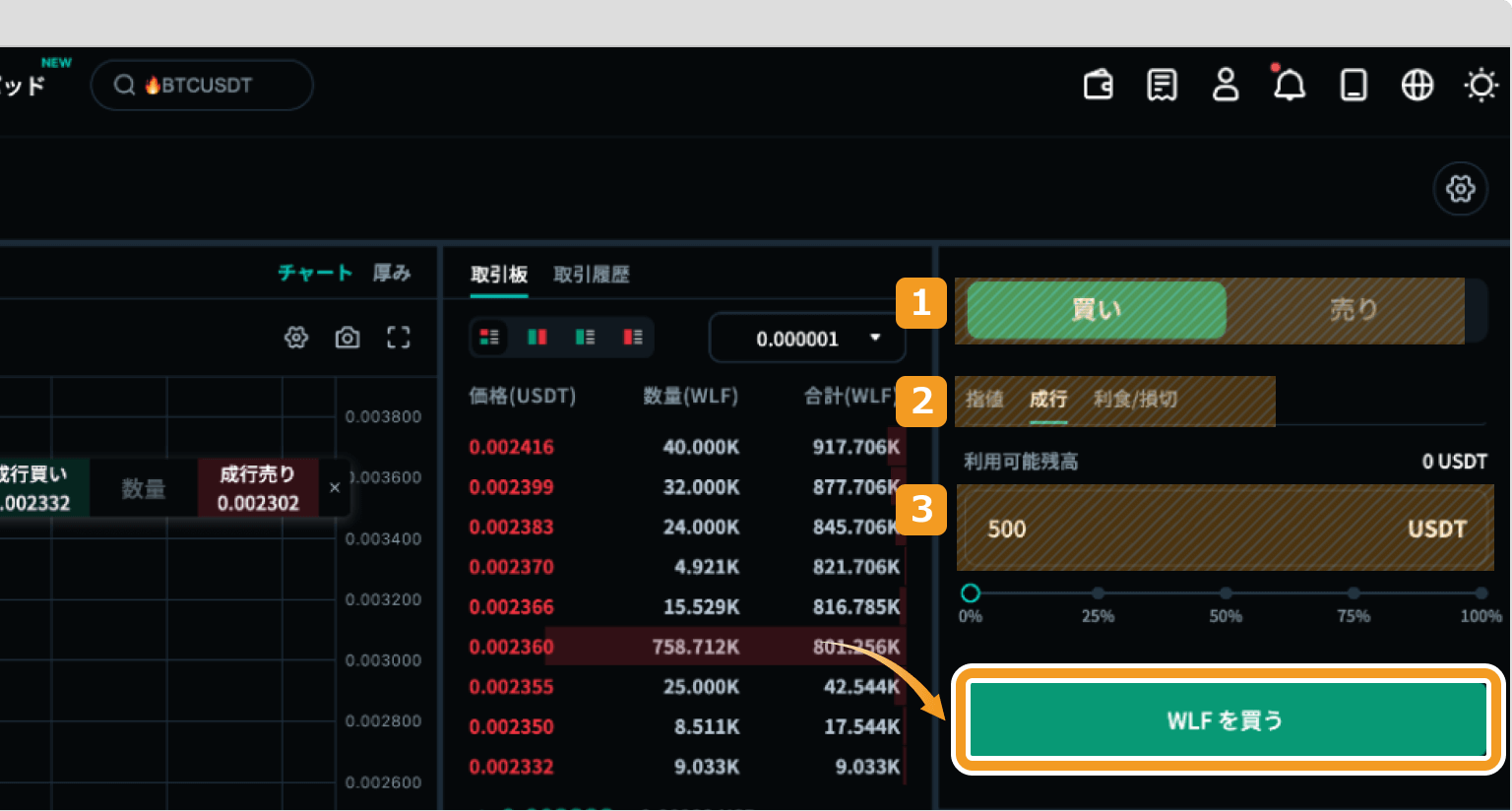Click the BTCUSDT search box
Viewport: 1512px width, 811px height.
[203, 86]
